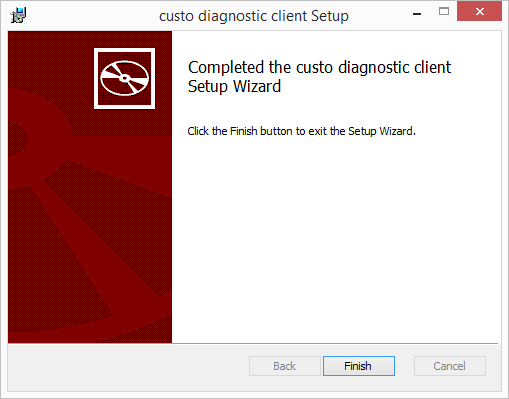The width and height of the screenshot is (509, 399).
Task: Click the disc logo in the red banner
Action: 124,78
